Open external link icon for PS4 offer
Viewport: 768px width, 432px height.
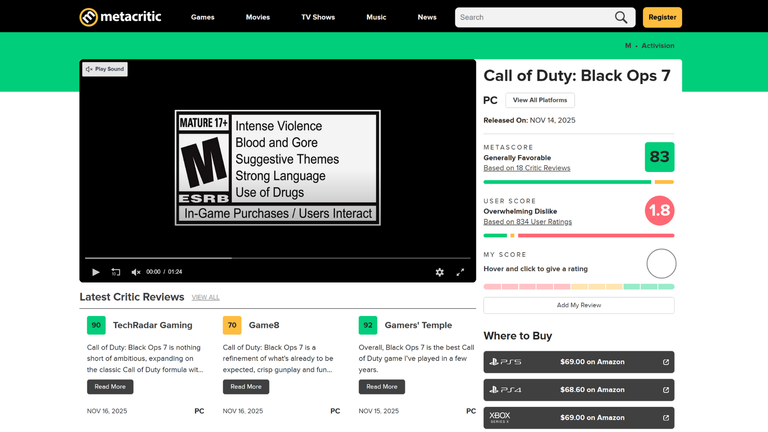pos(666,390)
